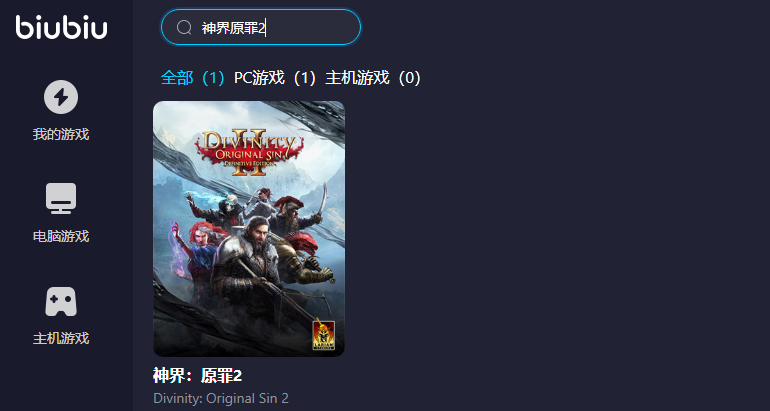Click the 主机游戏 label in the sidebar
This screenshot has width=770, height=411.
click(61, 338)
